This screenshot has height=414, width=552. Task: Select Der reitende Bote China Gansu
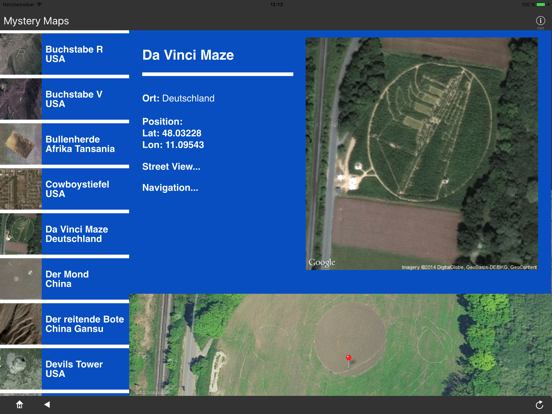pyautogui.click(x=64, y=324)
